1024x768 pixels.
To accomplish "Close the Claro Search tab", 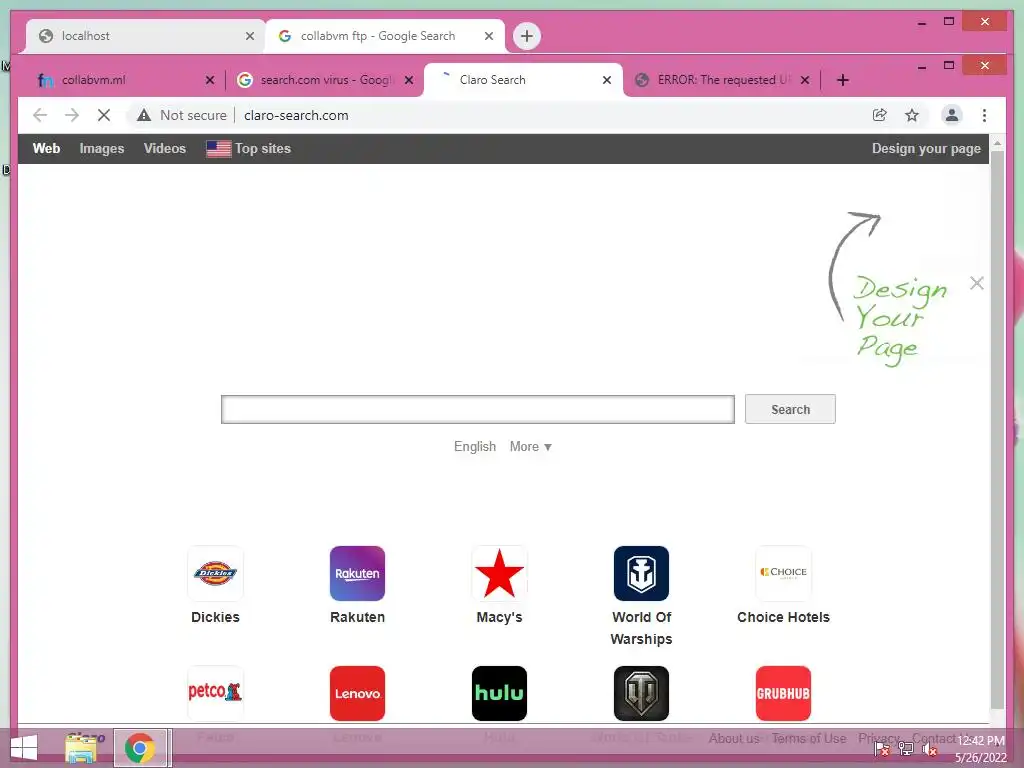I will pos(607,80).
